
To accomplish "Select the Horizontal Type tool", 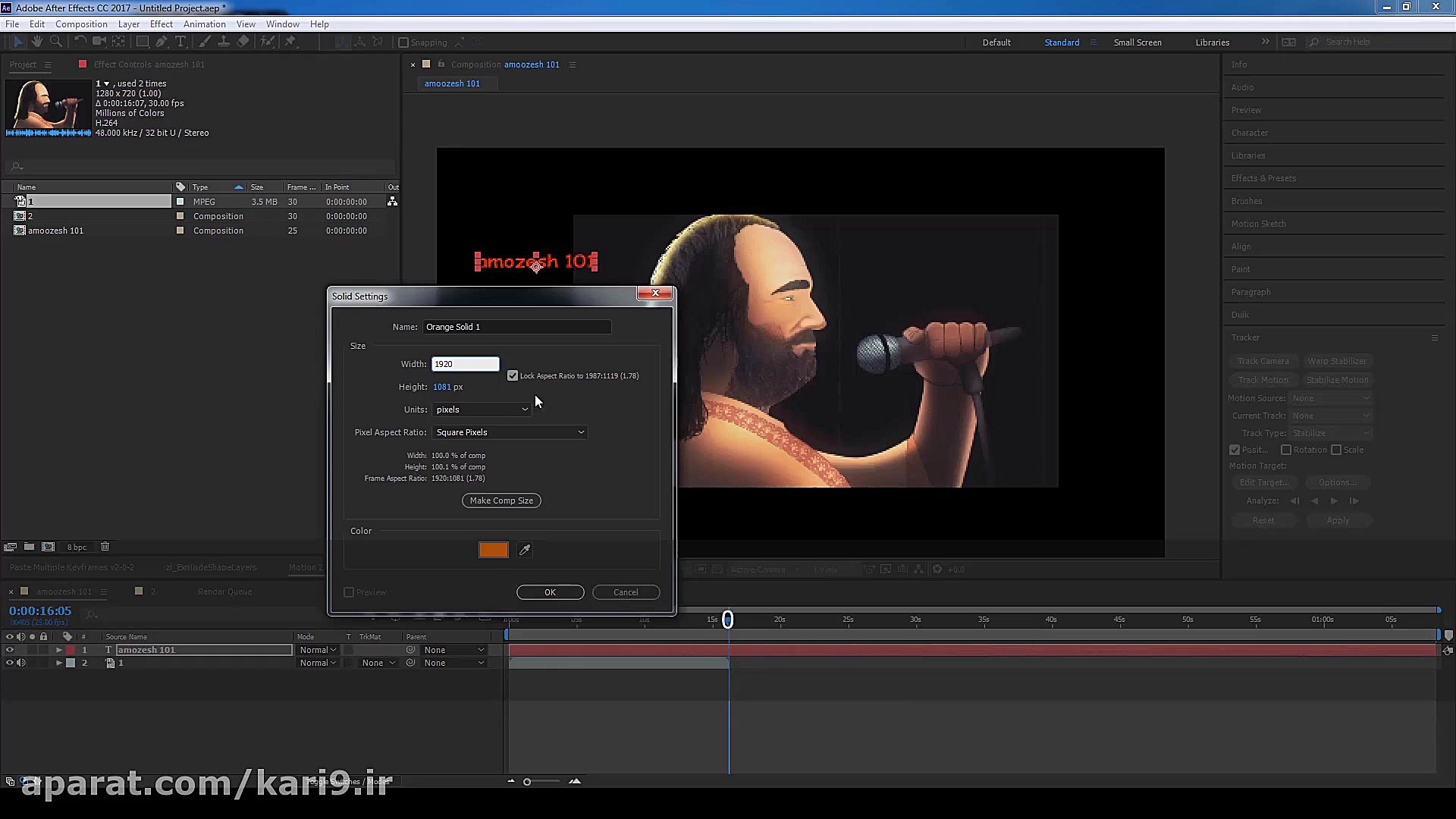I will pyautogui.click(x=180, y=42).
